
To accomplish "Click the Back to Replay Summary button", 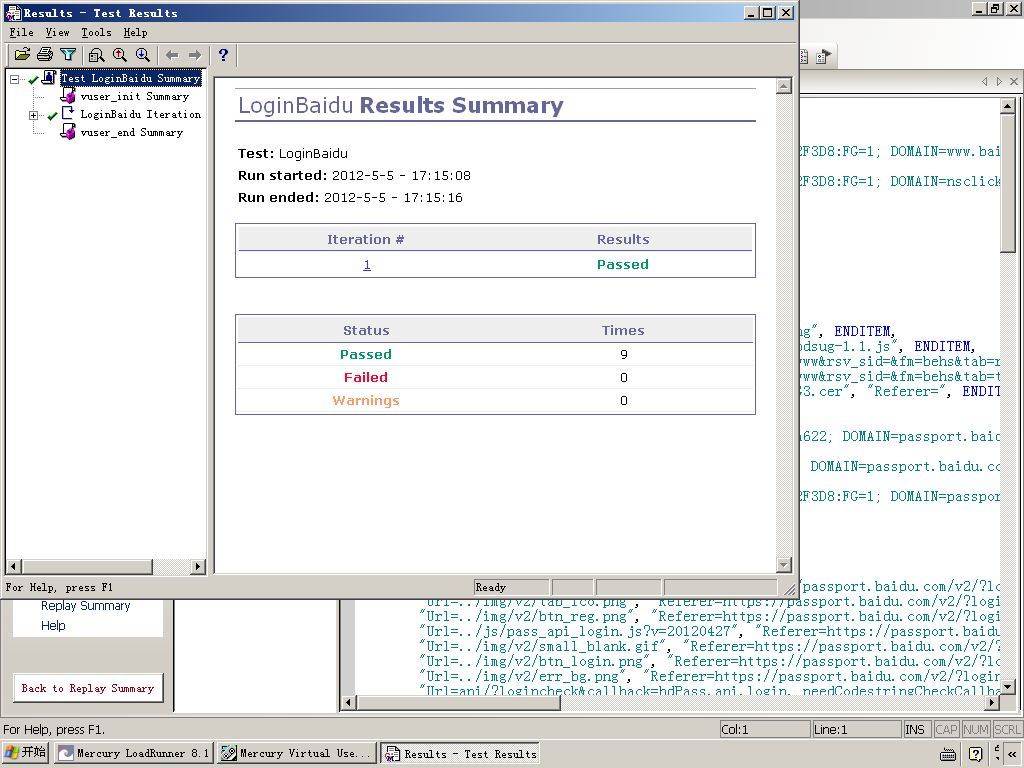I will click(x=88, y=688).
